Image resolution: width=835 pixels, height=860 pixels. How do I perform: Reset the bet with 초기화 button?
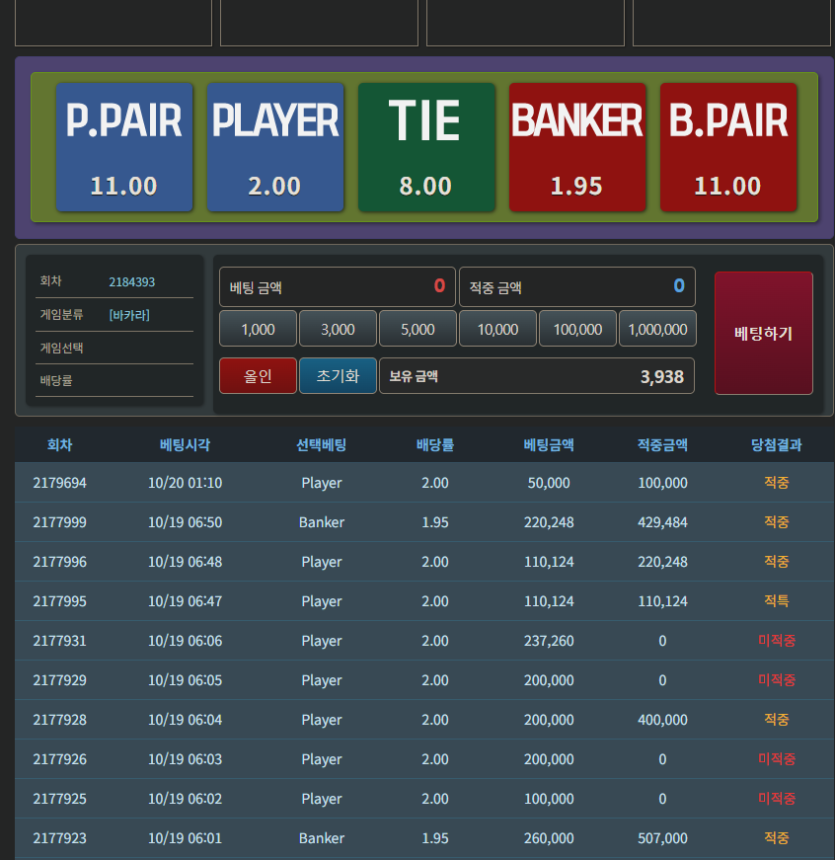pyautogui.click(x=338, y=376)
